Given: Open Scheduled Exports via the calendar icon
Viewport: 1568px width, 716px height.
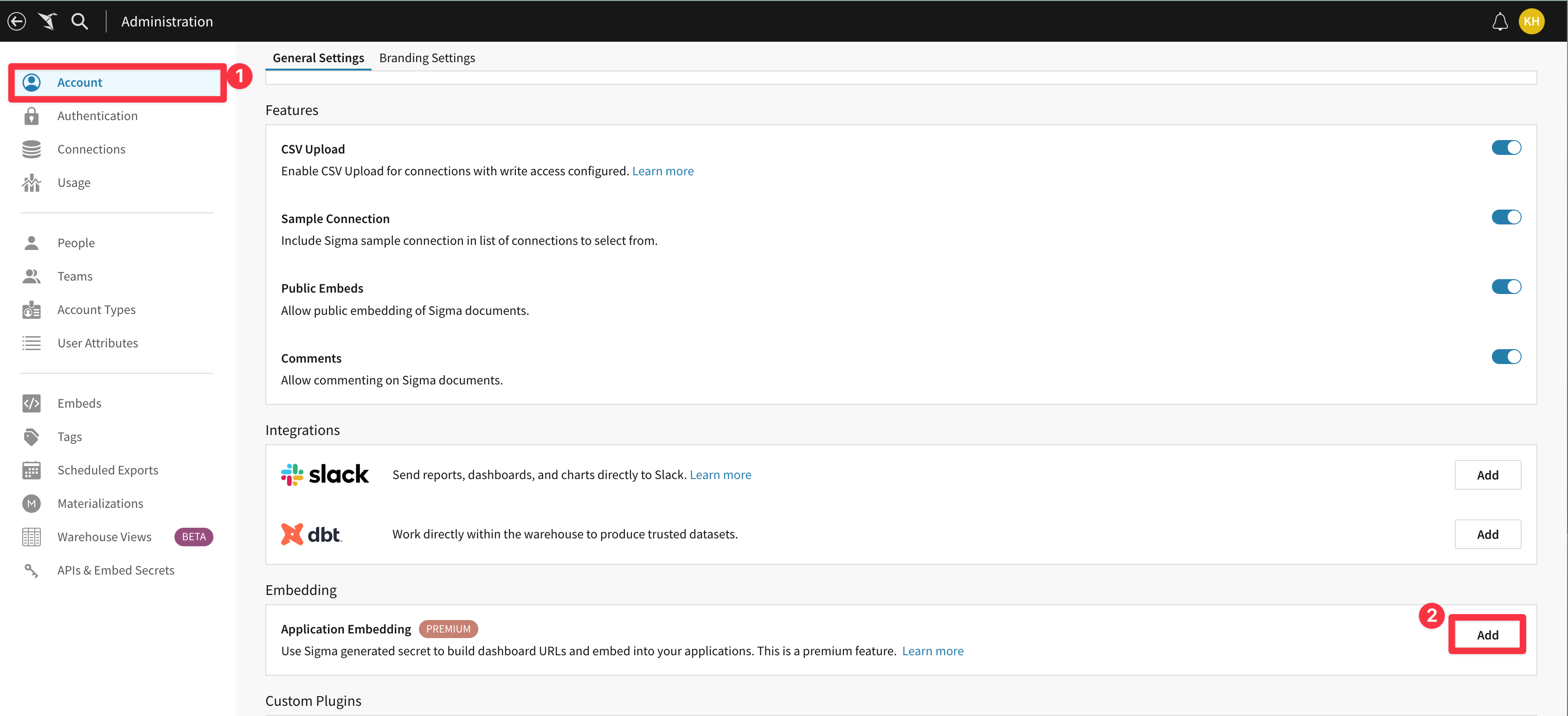Looking at the screenshot, I should point(31,470).
